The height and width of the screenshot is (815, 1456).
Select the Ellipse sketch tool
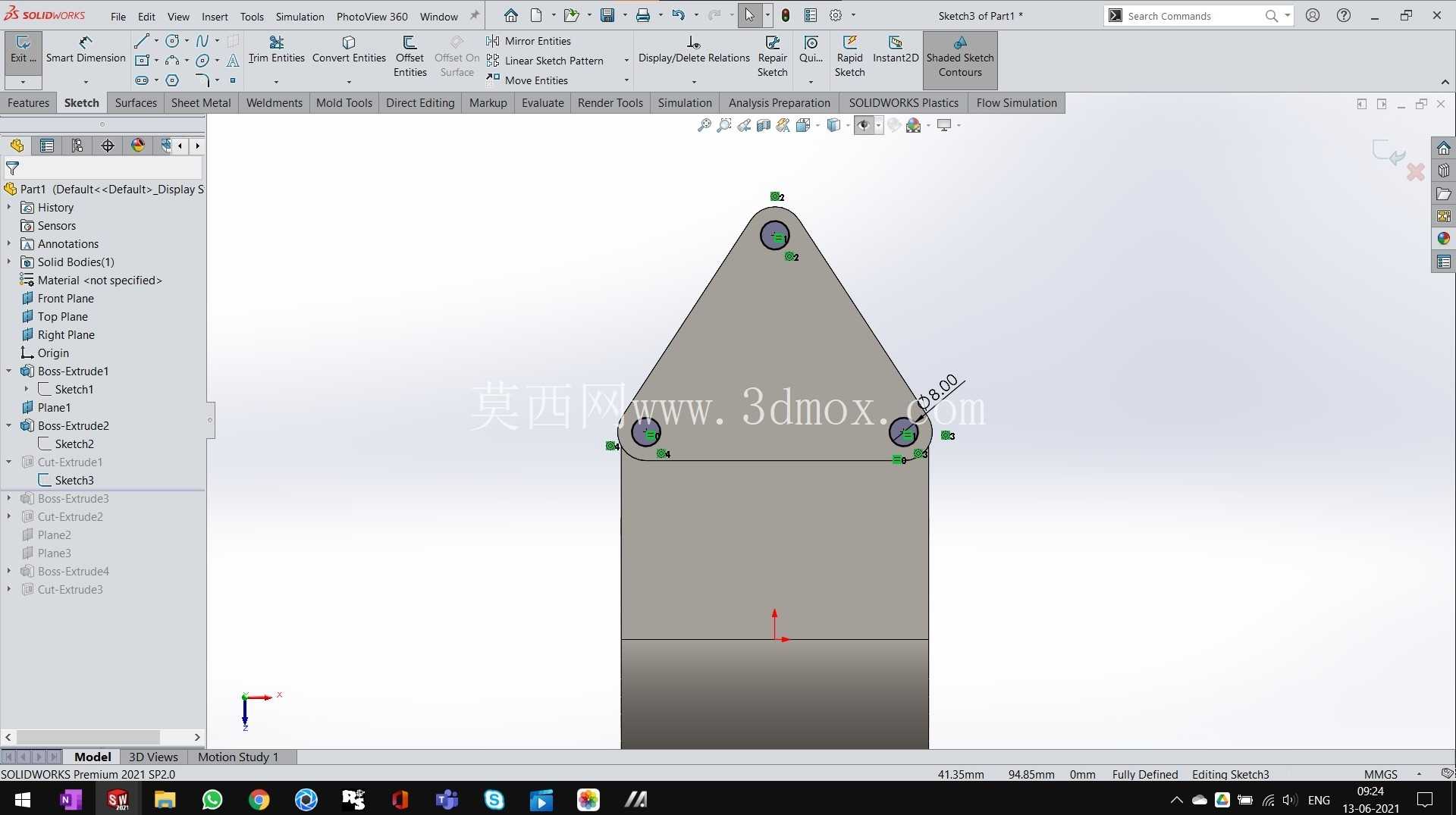pos(202,61)
